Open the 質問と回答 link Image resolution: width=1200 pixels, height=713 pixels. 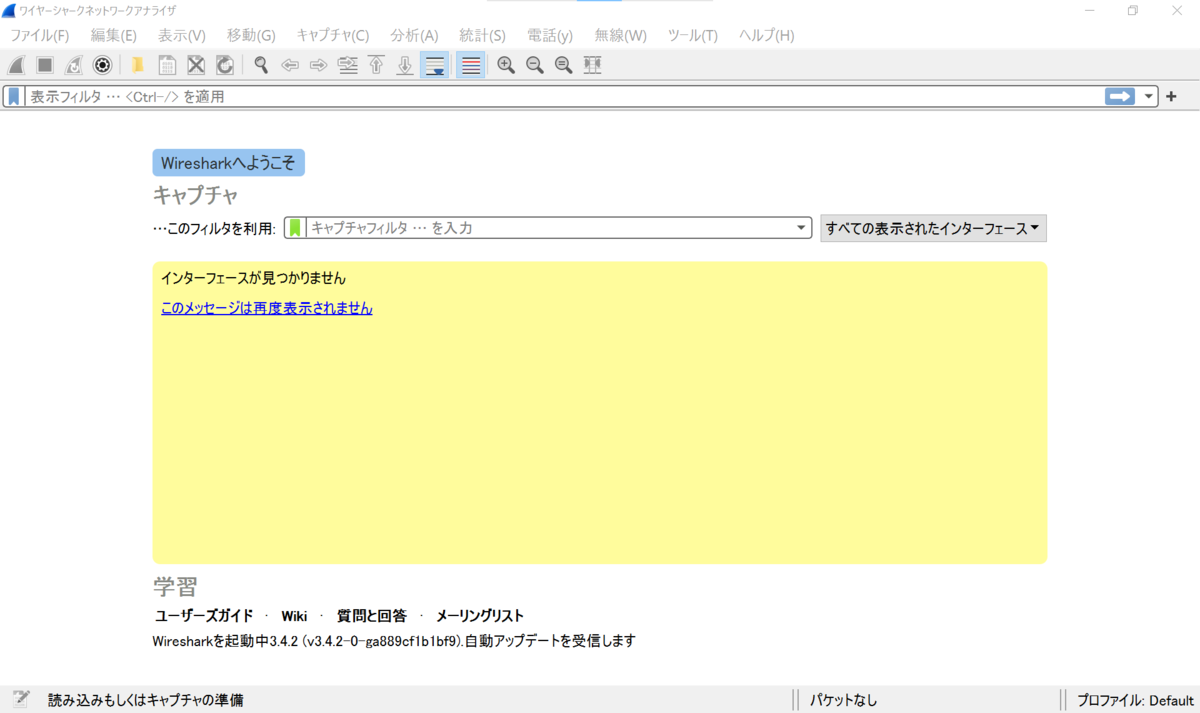(372, 615)
